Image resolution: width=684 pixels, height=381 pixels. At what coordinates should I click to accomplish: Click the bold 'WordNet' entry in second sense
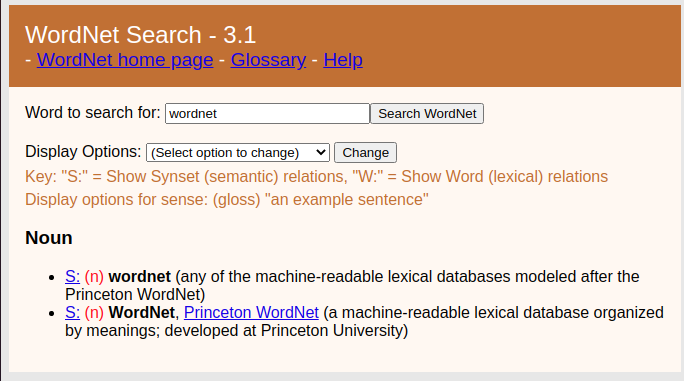(x=142, y=312)
